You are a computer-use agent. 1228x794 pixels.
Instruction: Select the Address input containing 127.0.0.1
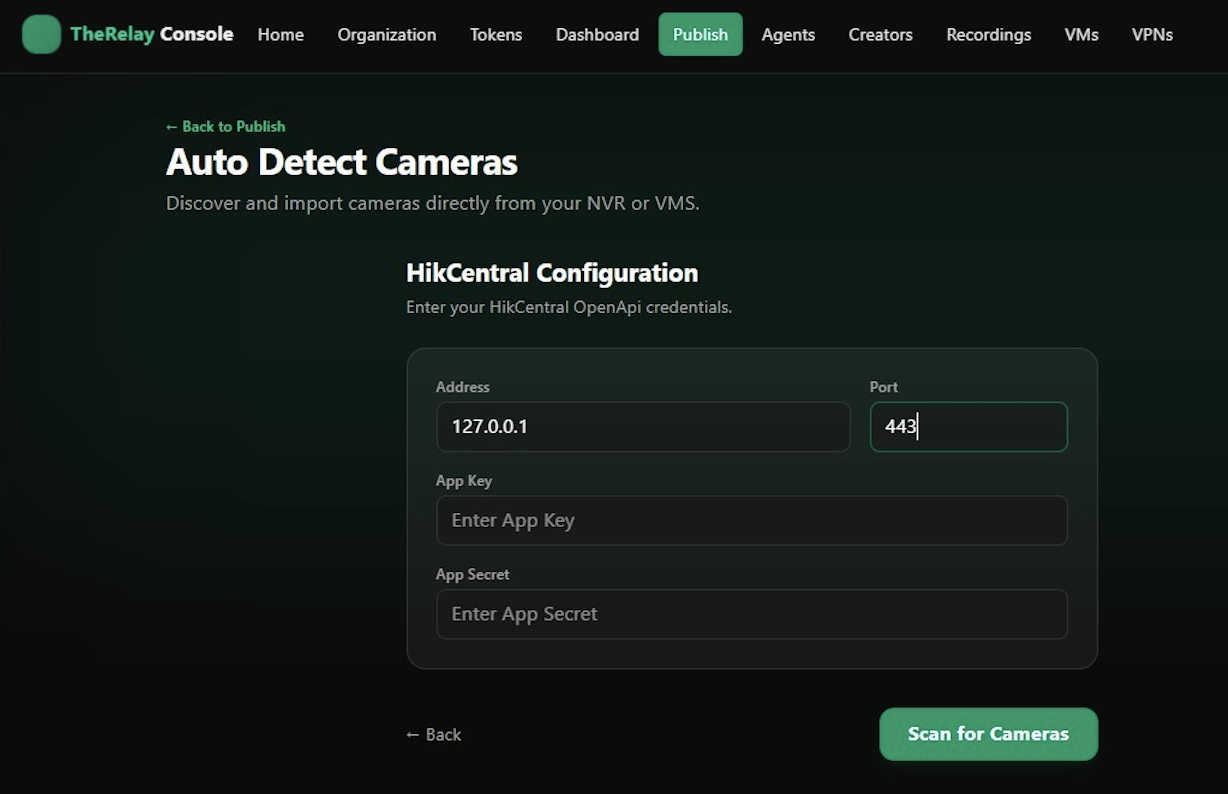(642, 426)
